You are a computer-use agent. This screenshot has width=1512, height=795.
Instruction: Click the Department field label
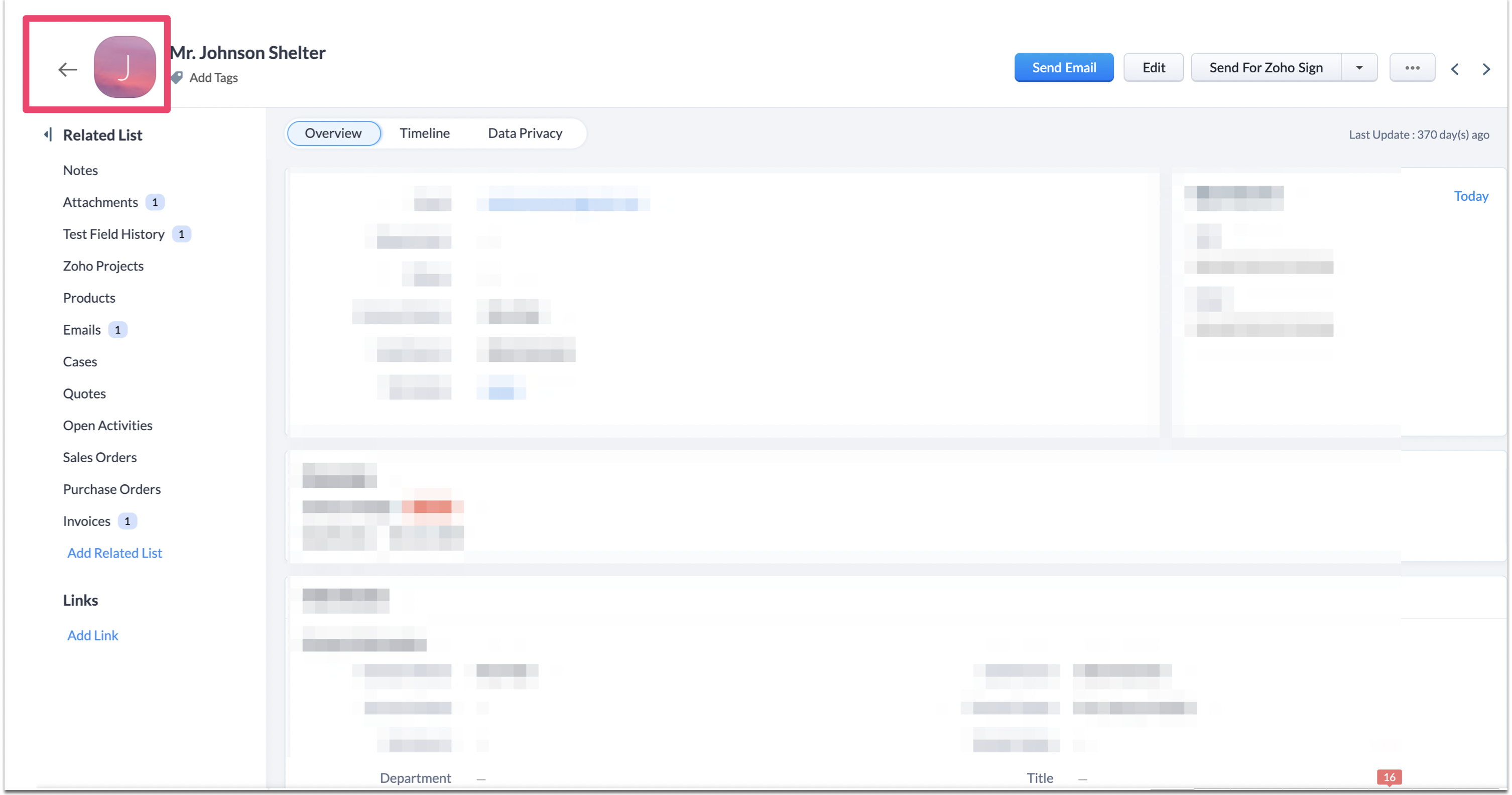coord(415,778)
